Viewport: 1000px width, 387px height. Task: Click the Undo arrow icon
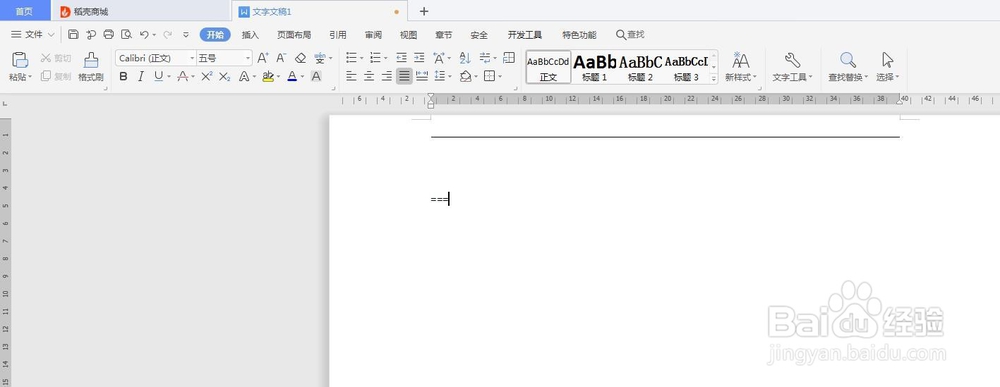(144, 34)
